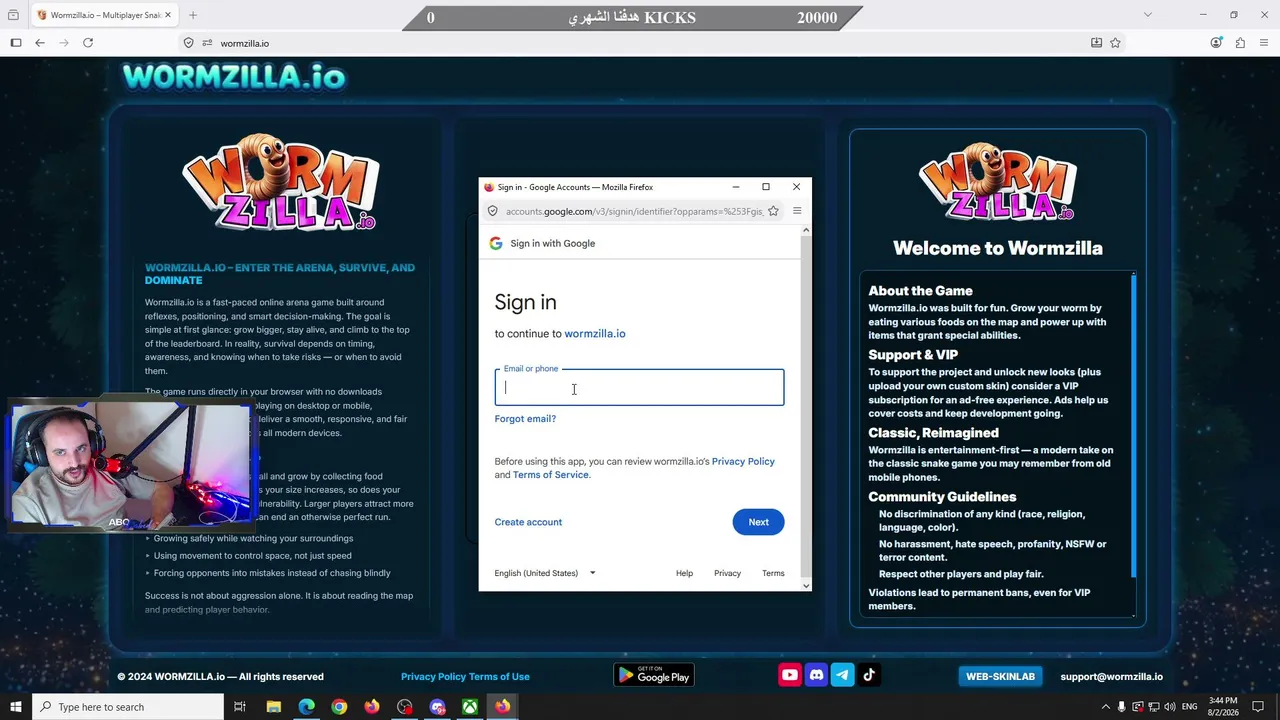Open the wormzilla.io link in Sign in dialog
Image resolution: width=1280 pixels, height=720 pixels.
[595, 334]
